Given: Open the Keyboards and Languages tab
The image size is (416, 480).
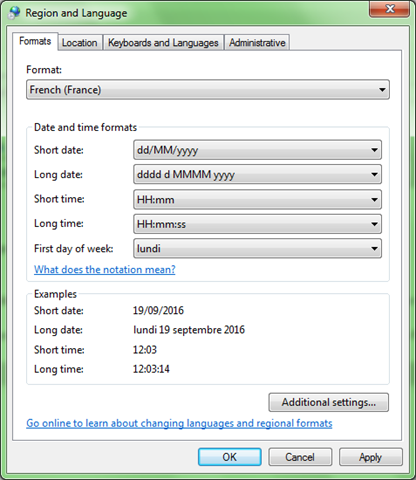Looking at the screenshot, I should [163, 43].
